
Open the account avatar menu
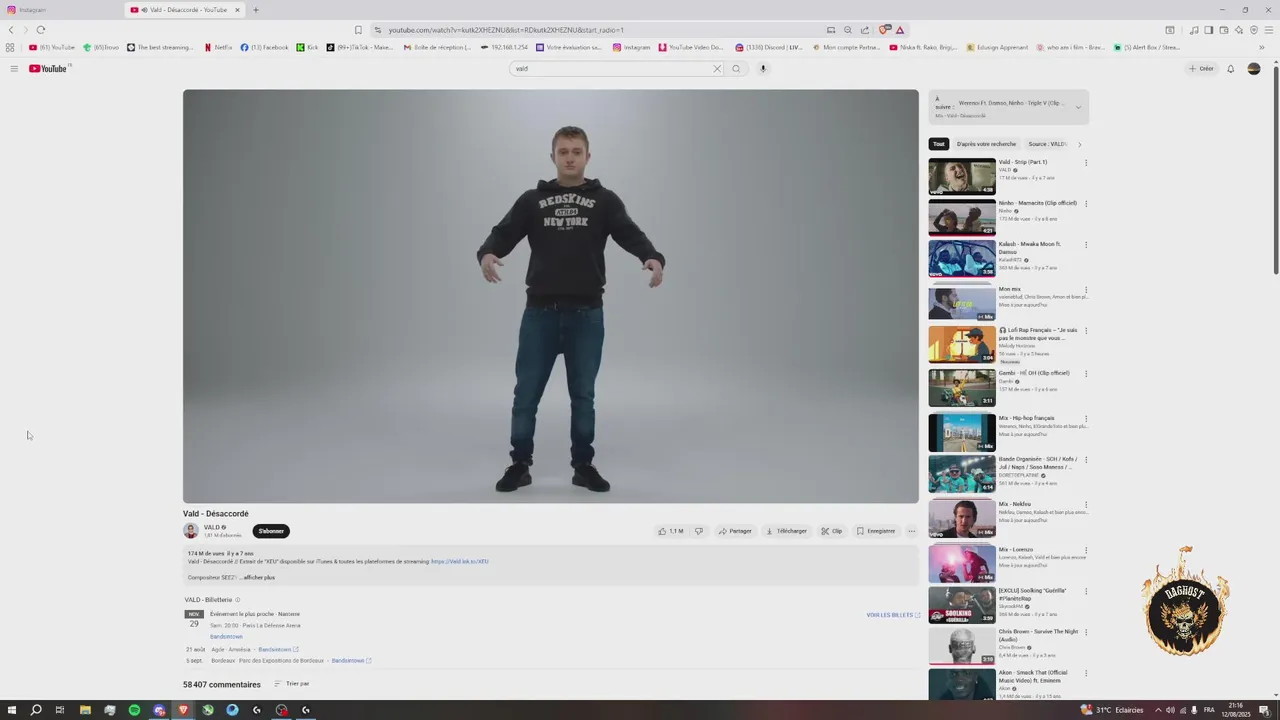(x=1254, y=69)
